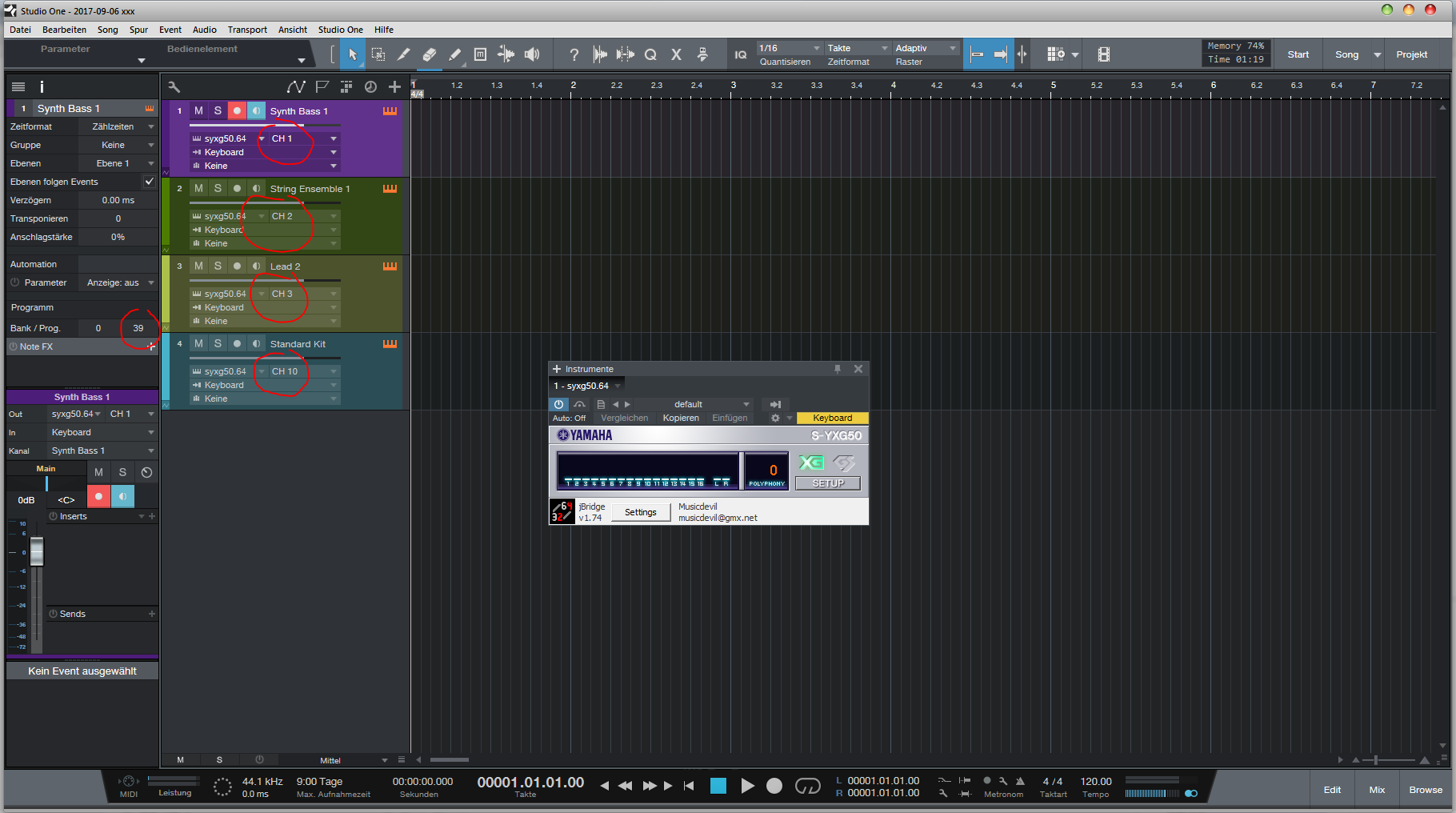This screenshot has width=1456, height=813.
Task: Select the Paint (pencil) tool
Action: click(x=454, y=54)
